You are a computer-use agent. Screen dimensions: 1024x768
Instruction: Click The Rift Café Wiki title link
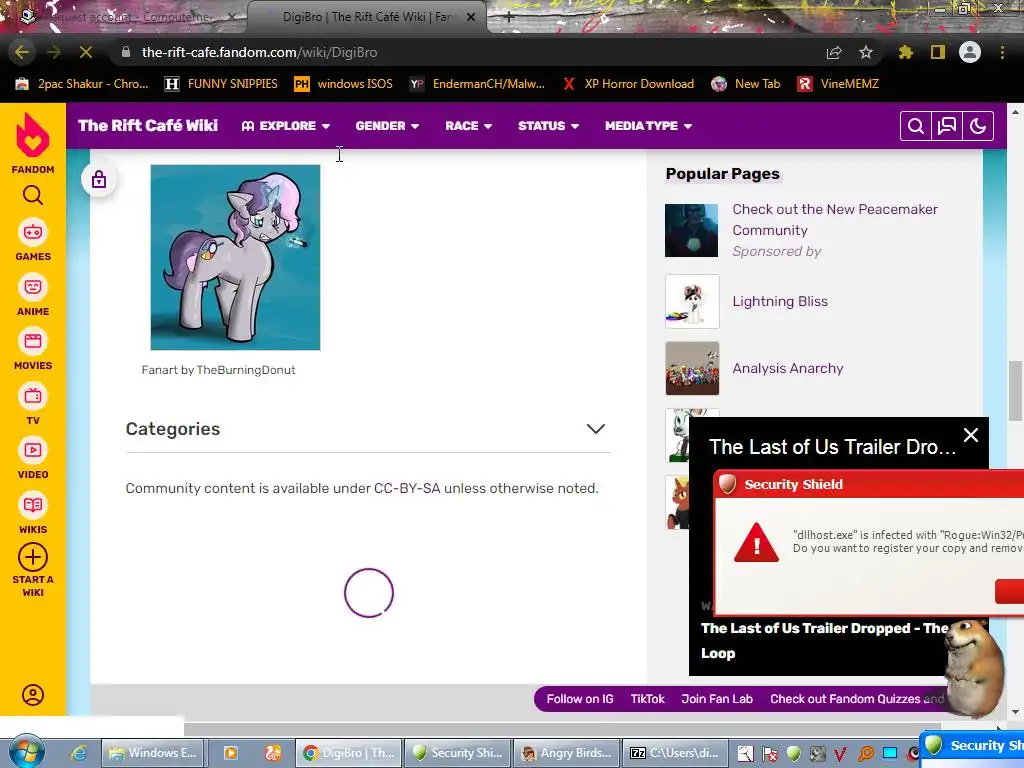click(148, 126)
